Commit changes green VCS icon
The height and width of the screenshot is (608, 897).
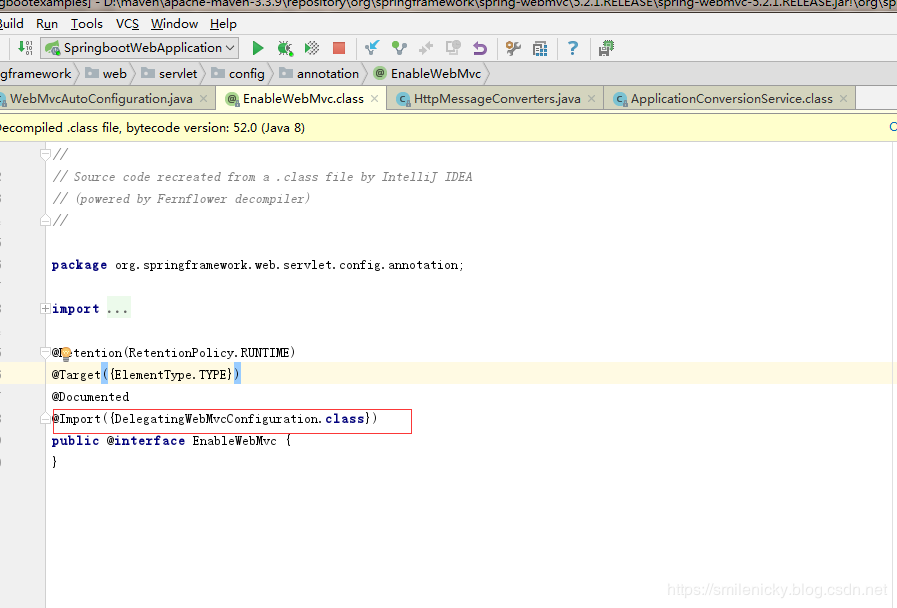point(399,48)
